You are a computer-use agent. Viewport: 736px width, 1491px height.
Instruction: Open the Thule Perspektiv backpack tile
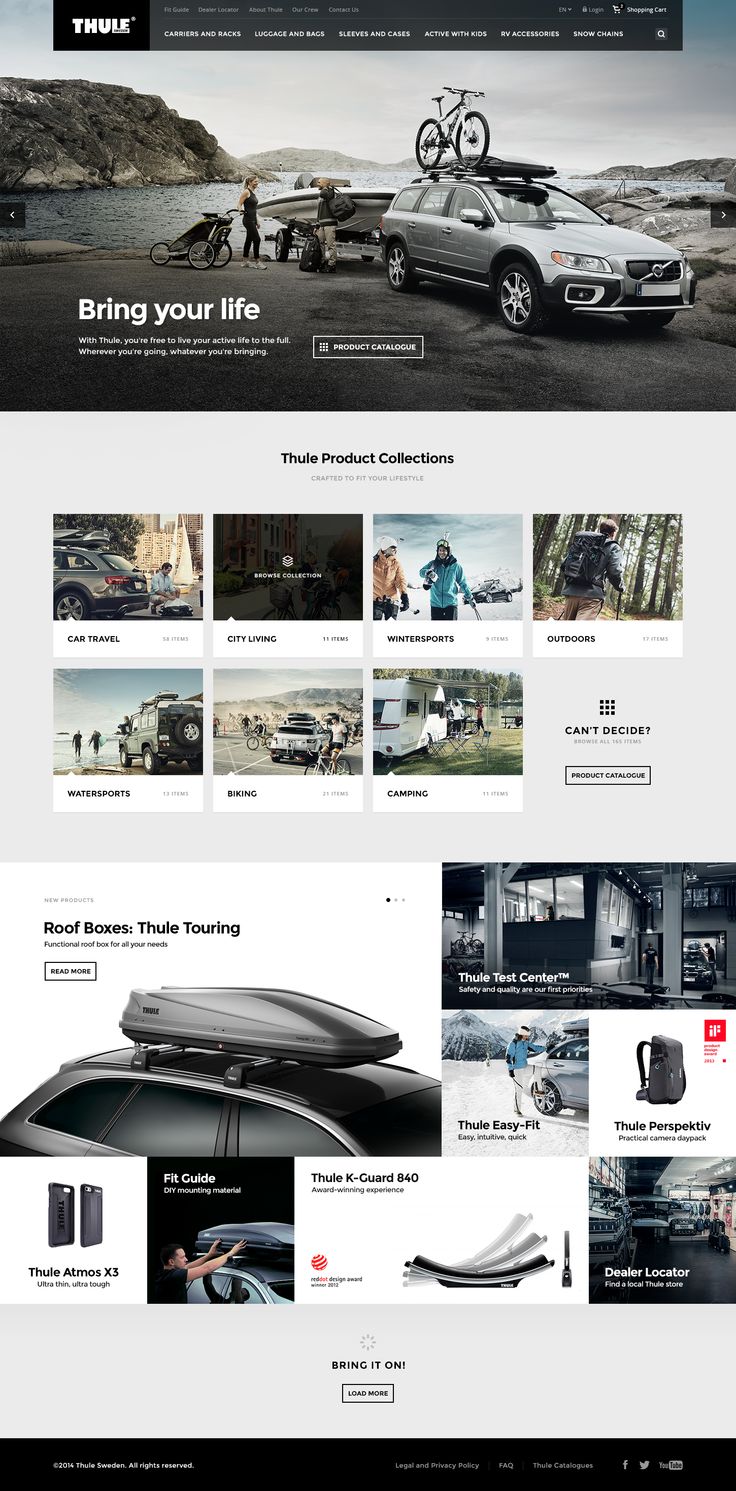pos(662,1083)
